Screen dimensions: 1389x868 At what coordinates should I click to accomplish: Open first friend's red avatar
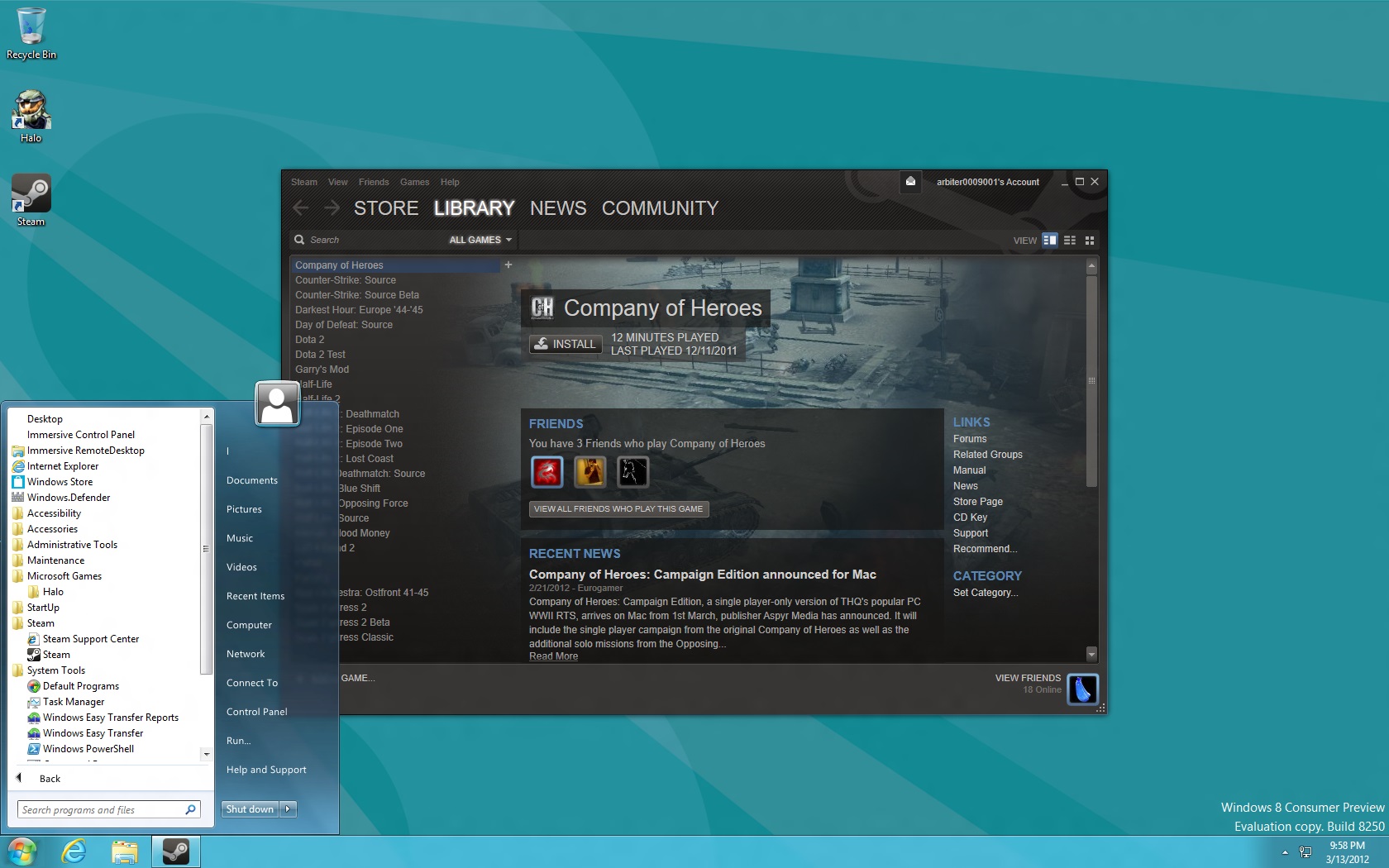click(x=547, y=472)
